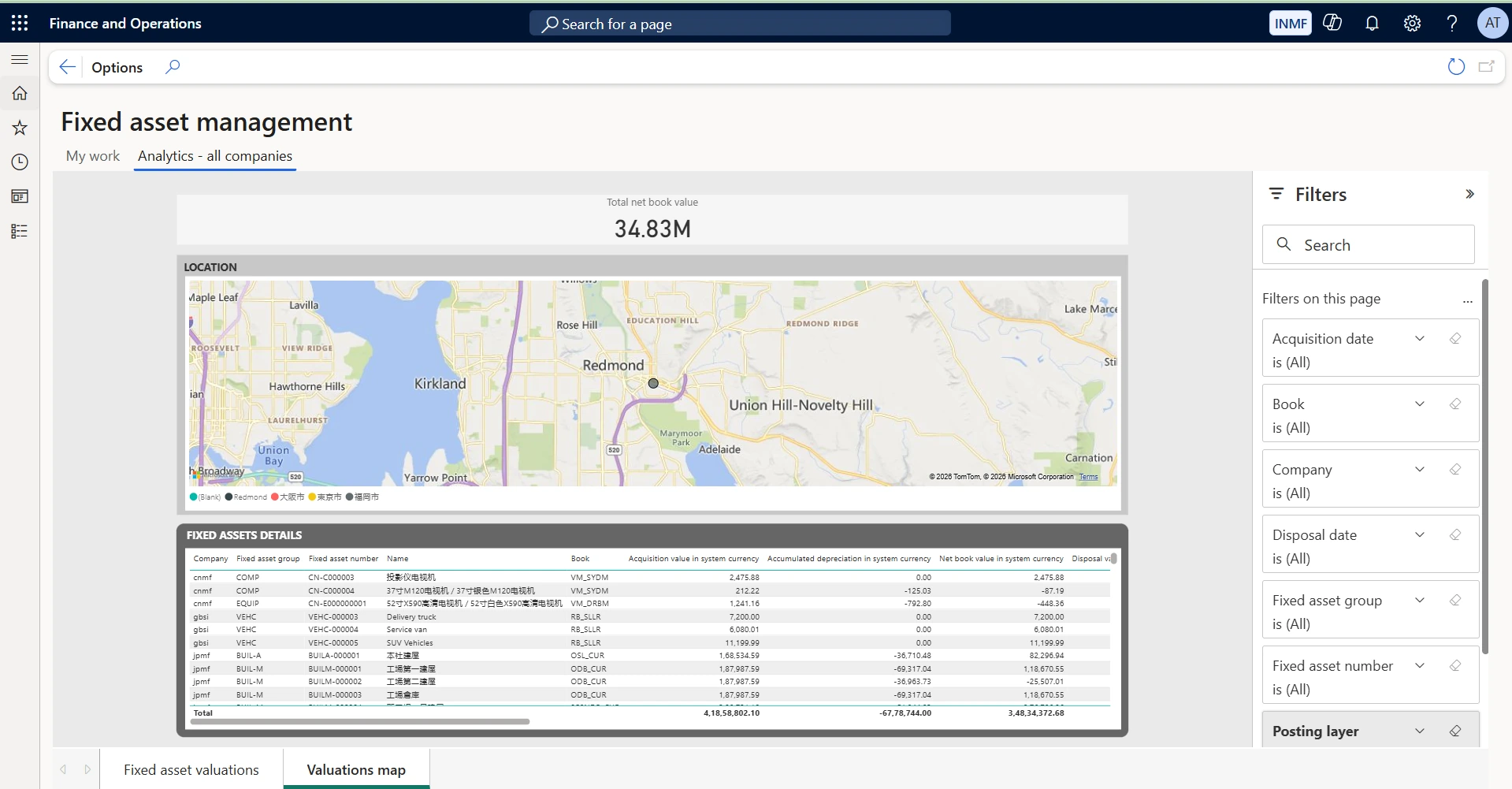Expand the Company filter

[x=1420, y=470]
